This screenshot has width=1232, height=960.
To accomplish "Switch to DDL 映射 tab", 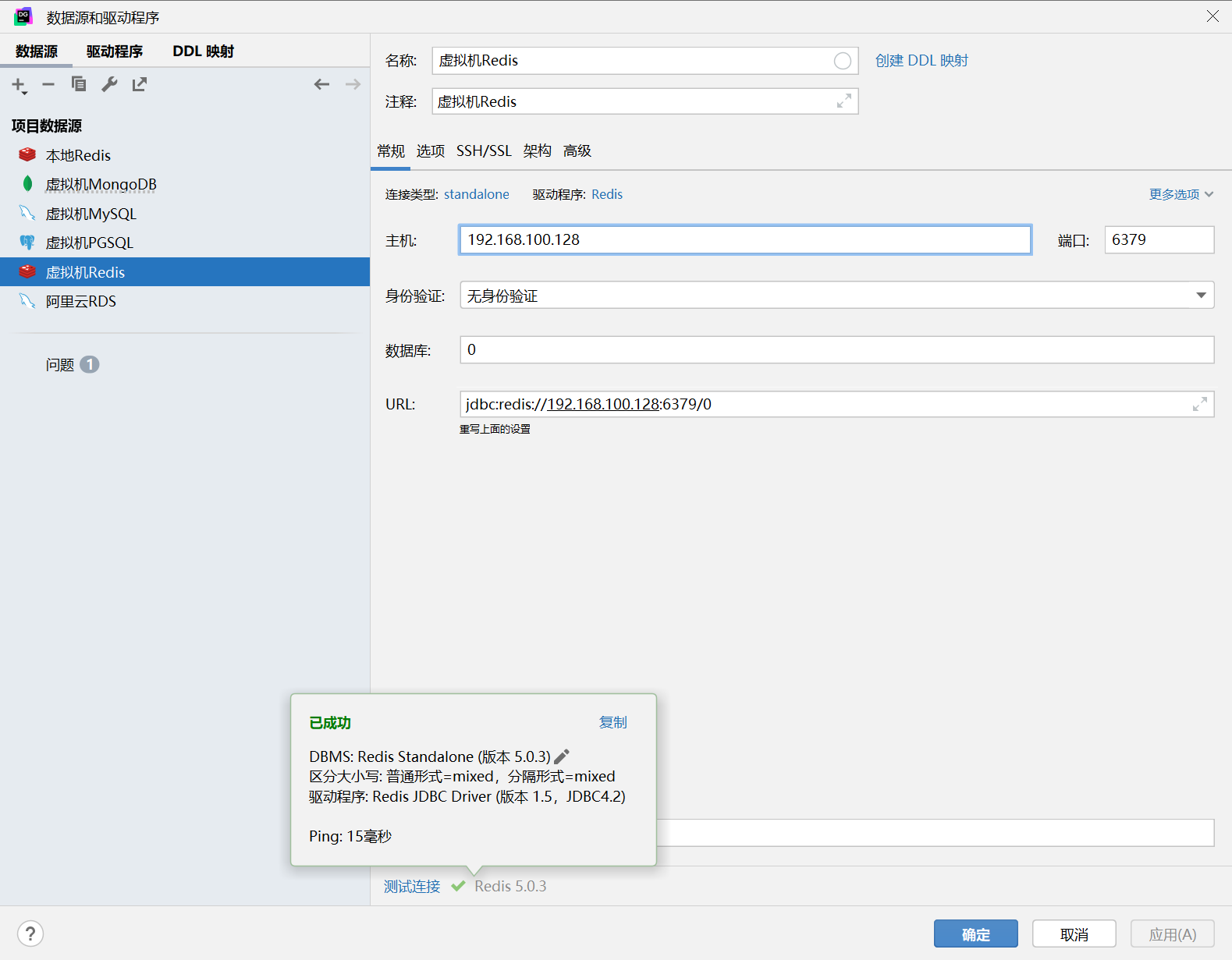I will (203, 51).
